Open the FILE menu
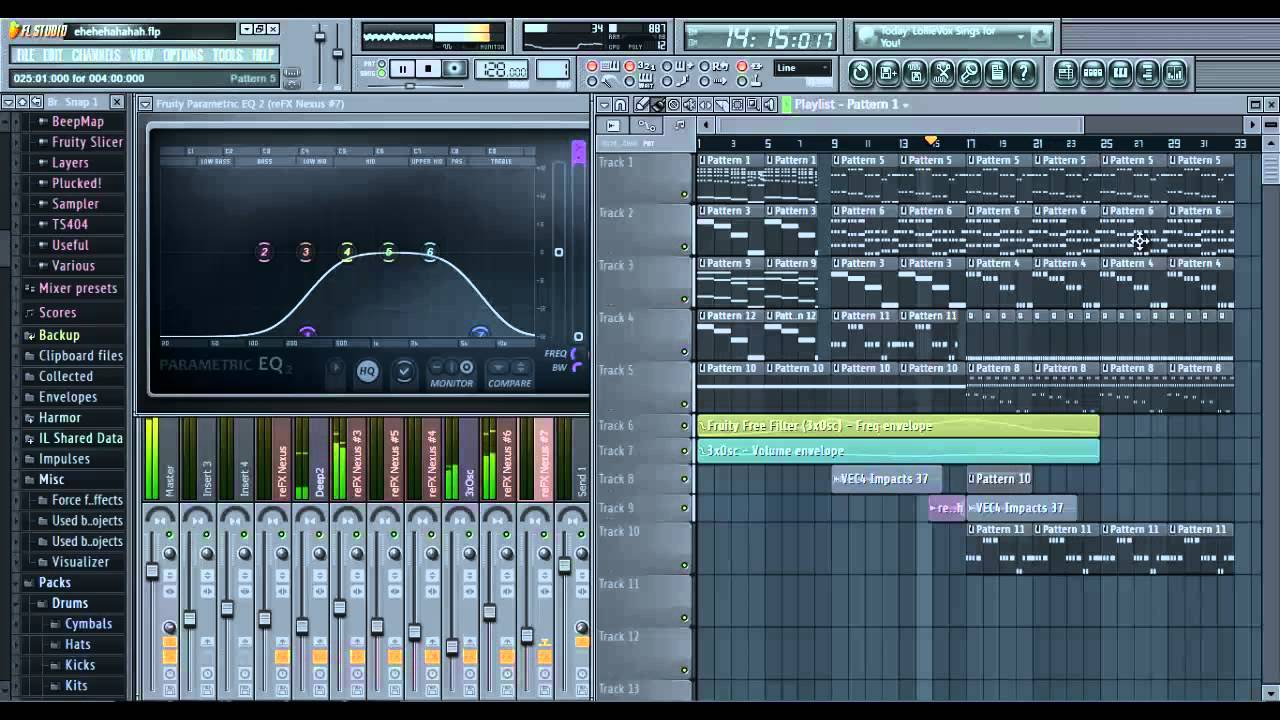This screenshot has height=720, width=1280. (25, 55)
